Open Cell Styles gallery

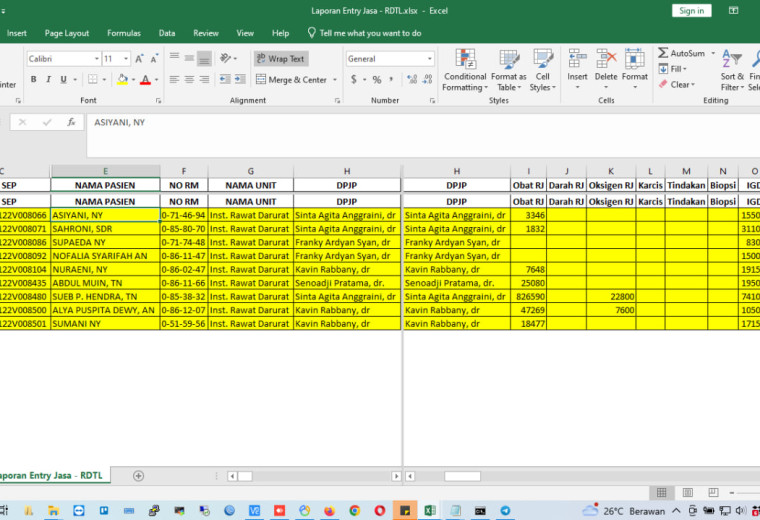[x=542, y=71]
